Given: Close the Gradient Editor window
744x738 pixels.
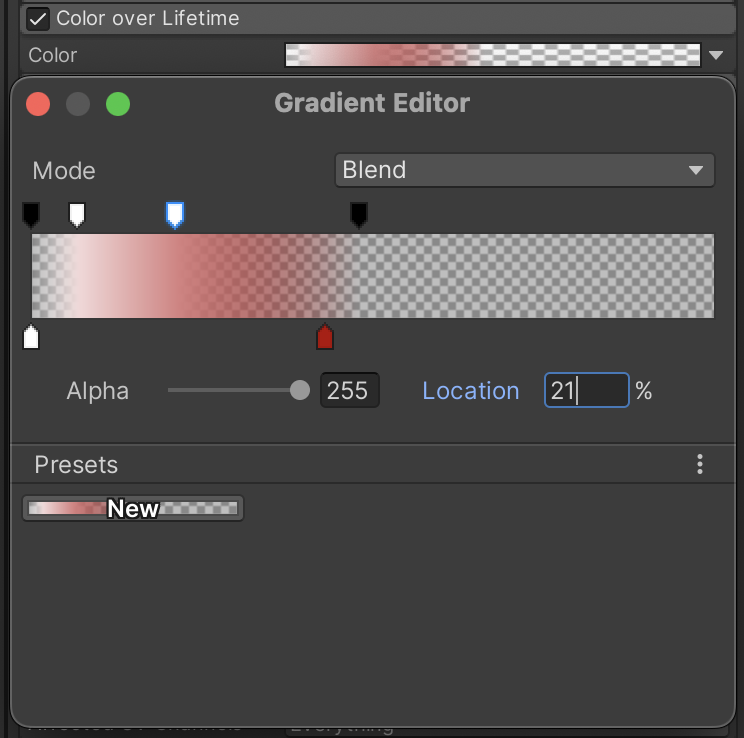Looking at the screenshot, I should [38, 104].
